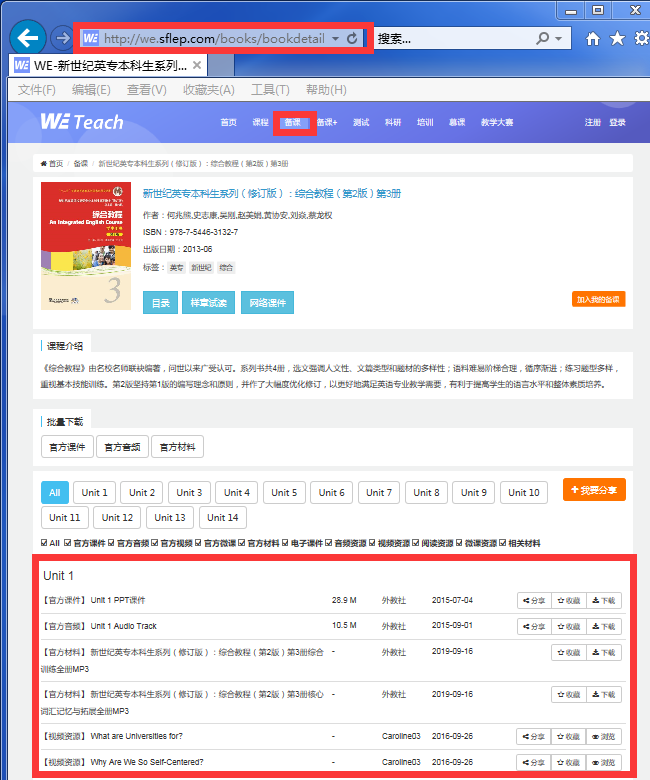Image resolution: width=650 pixels, height=780 pixels.
Task: Uncheck the 官方课件 filter checkbox
Action: (x=68, y=543)
